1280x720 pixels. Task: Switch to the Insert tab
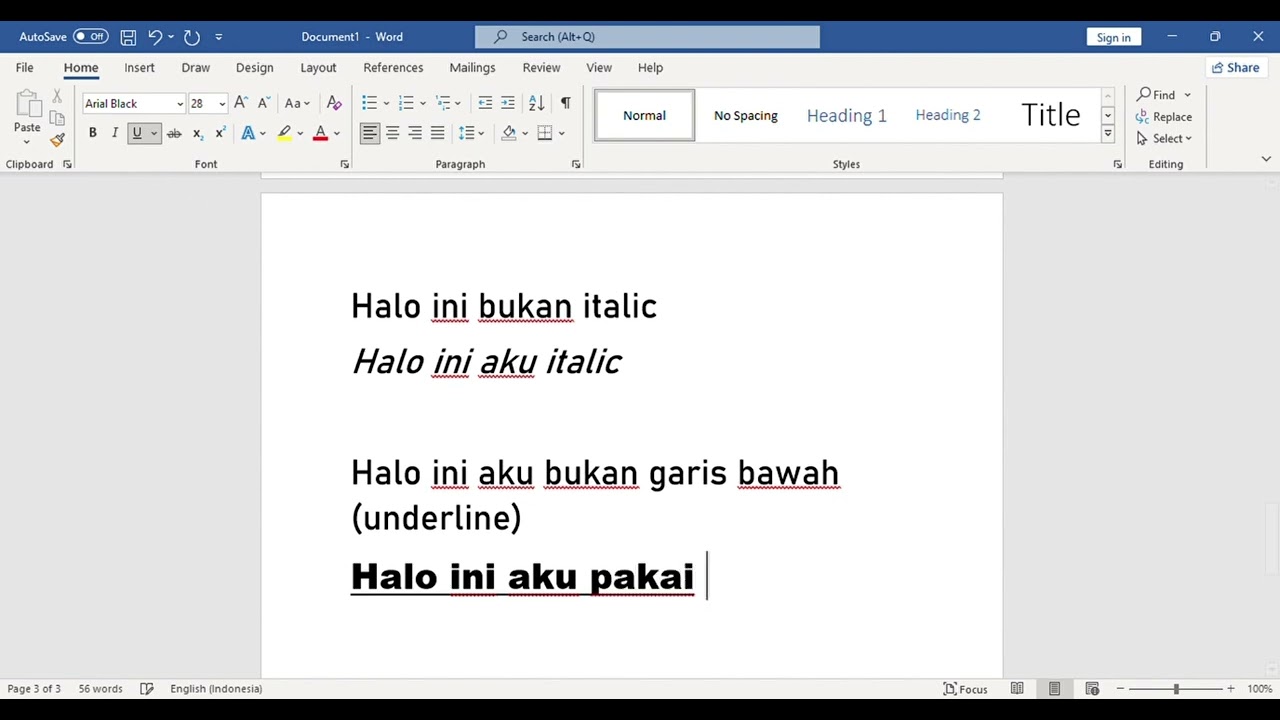pos(139,67)
